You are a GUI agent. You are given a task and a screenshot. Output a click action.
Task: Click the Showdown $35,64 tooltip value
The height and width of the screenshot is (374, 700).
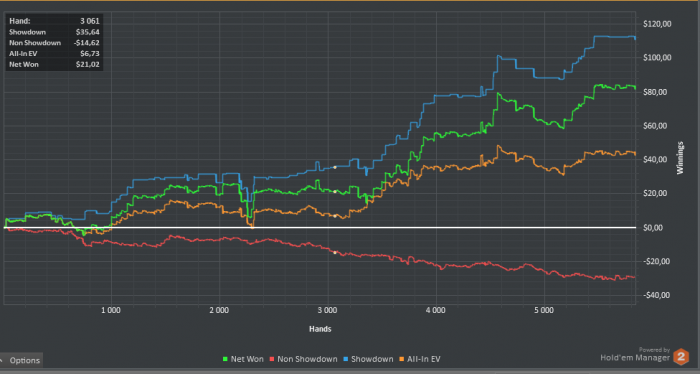tap(88, 32)
